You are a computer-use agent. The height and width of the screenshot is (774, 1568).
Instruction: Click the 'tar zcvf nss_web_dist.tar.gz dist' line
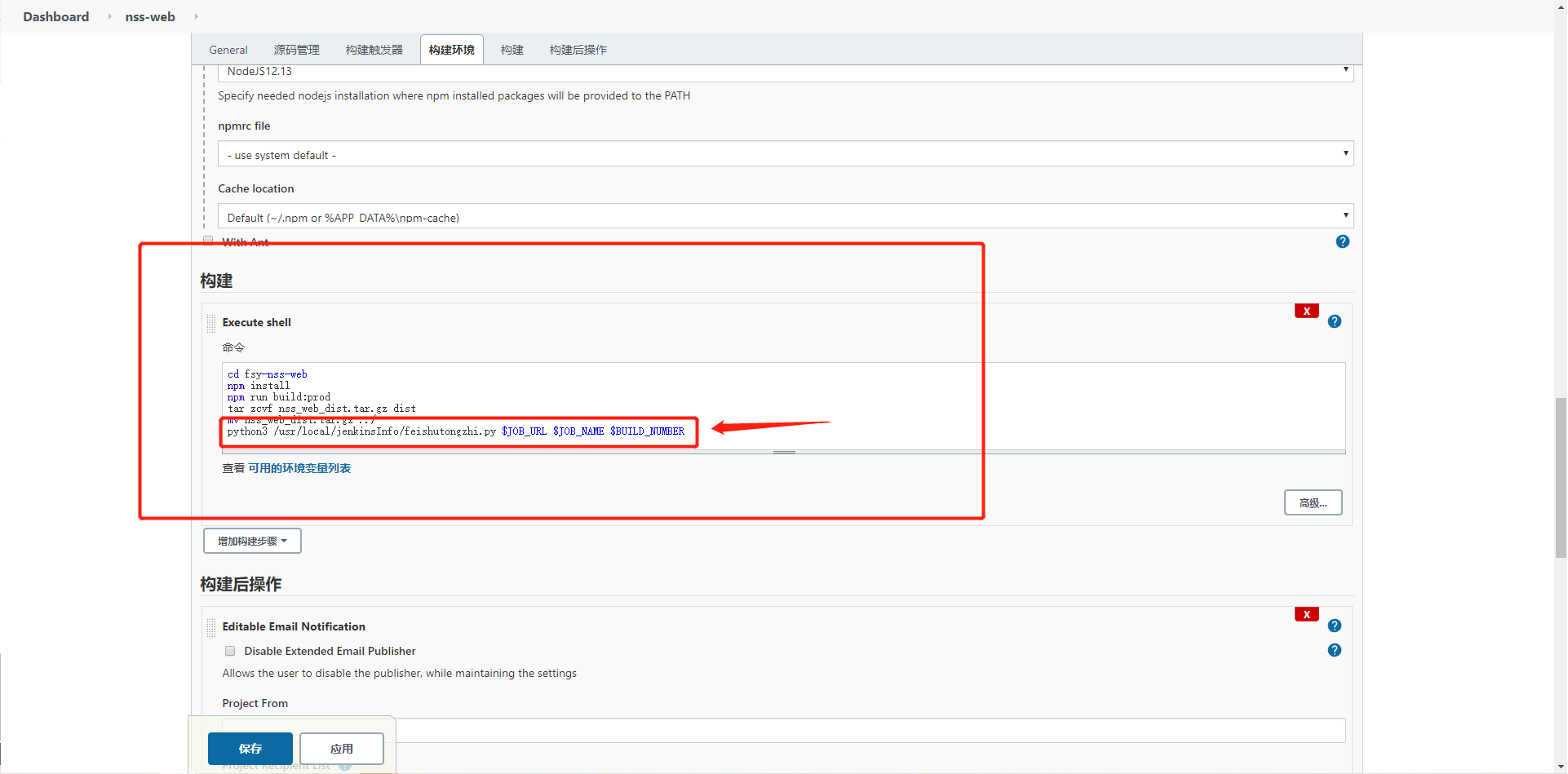(x=321, y=409)
